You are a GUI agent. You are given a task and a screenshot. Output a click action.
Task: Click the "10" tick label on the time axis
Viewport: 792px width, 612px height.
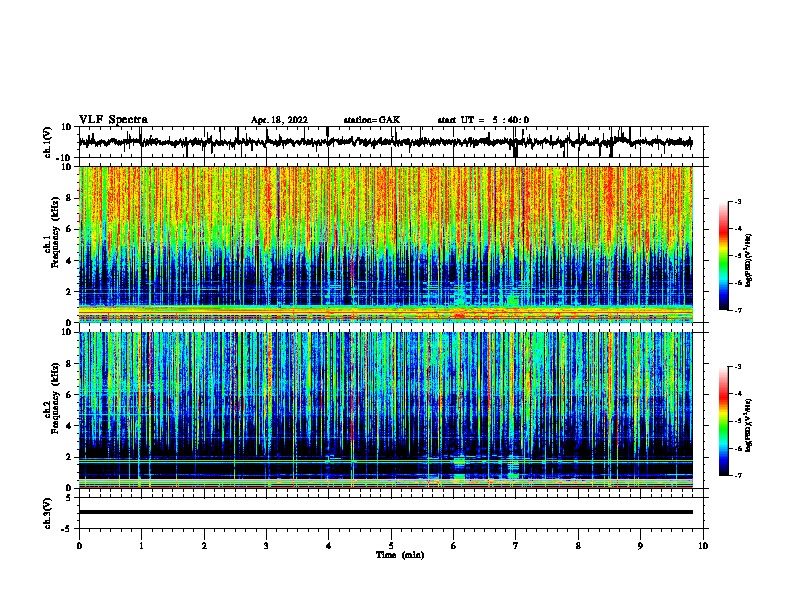tap(703, 546)
